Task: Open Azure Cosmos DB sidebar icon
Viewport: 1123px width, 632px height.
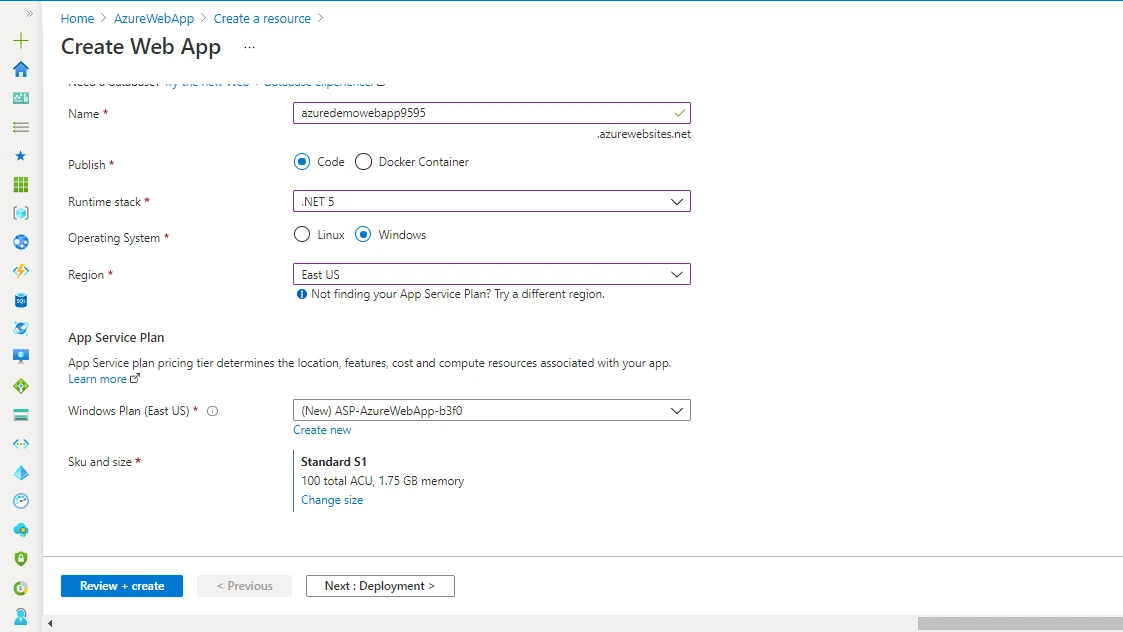Action: 20,328
